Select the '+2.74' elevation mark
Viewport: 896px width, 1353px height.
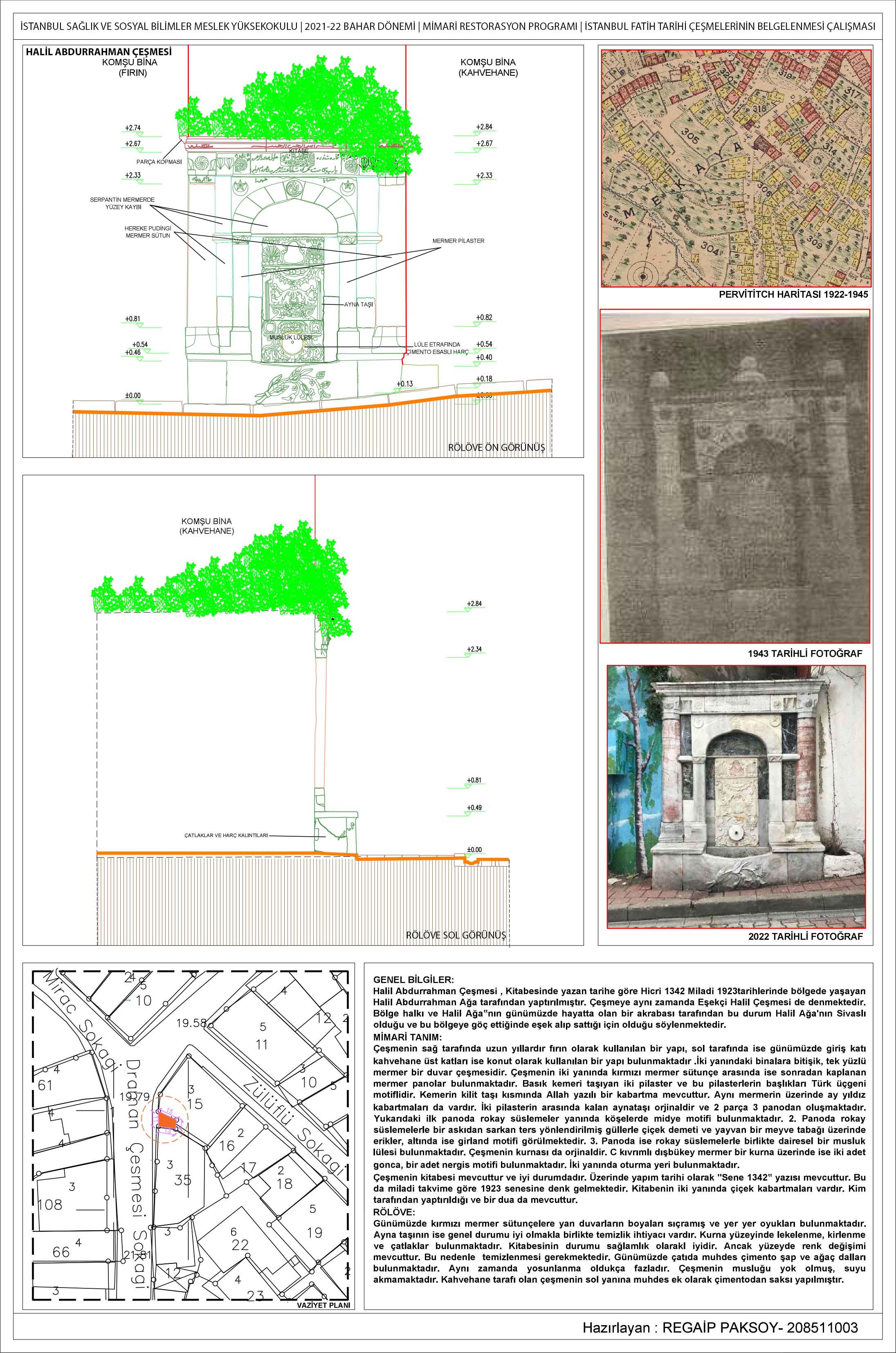click(132, 128)
